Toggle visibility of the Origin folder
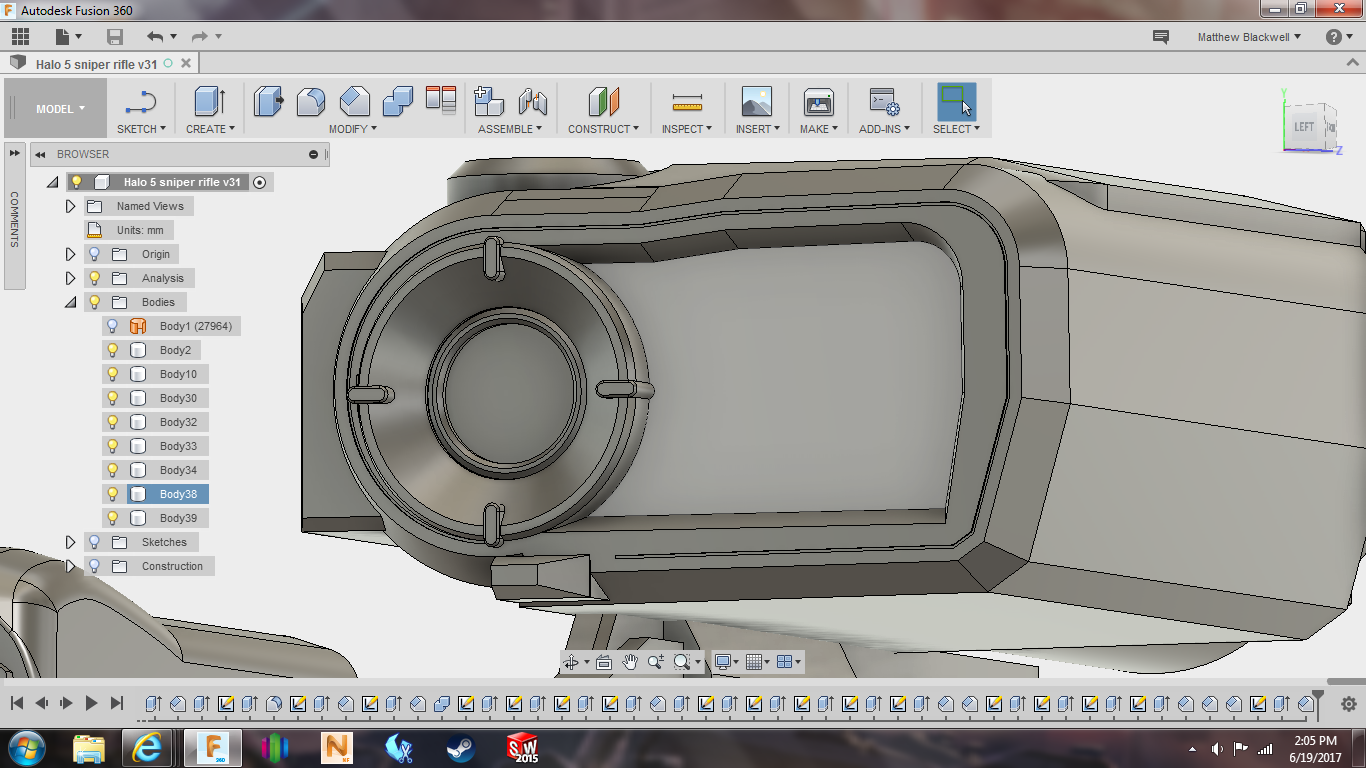Screen dimensions: 1366x768 tap(95, 254)
